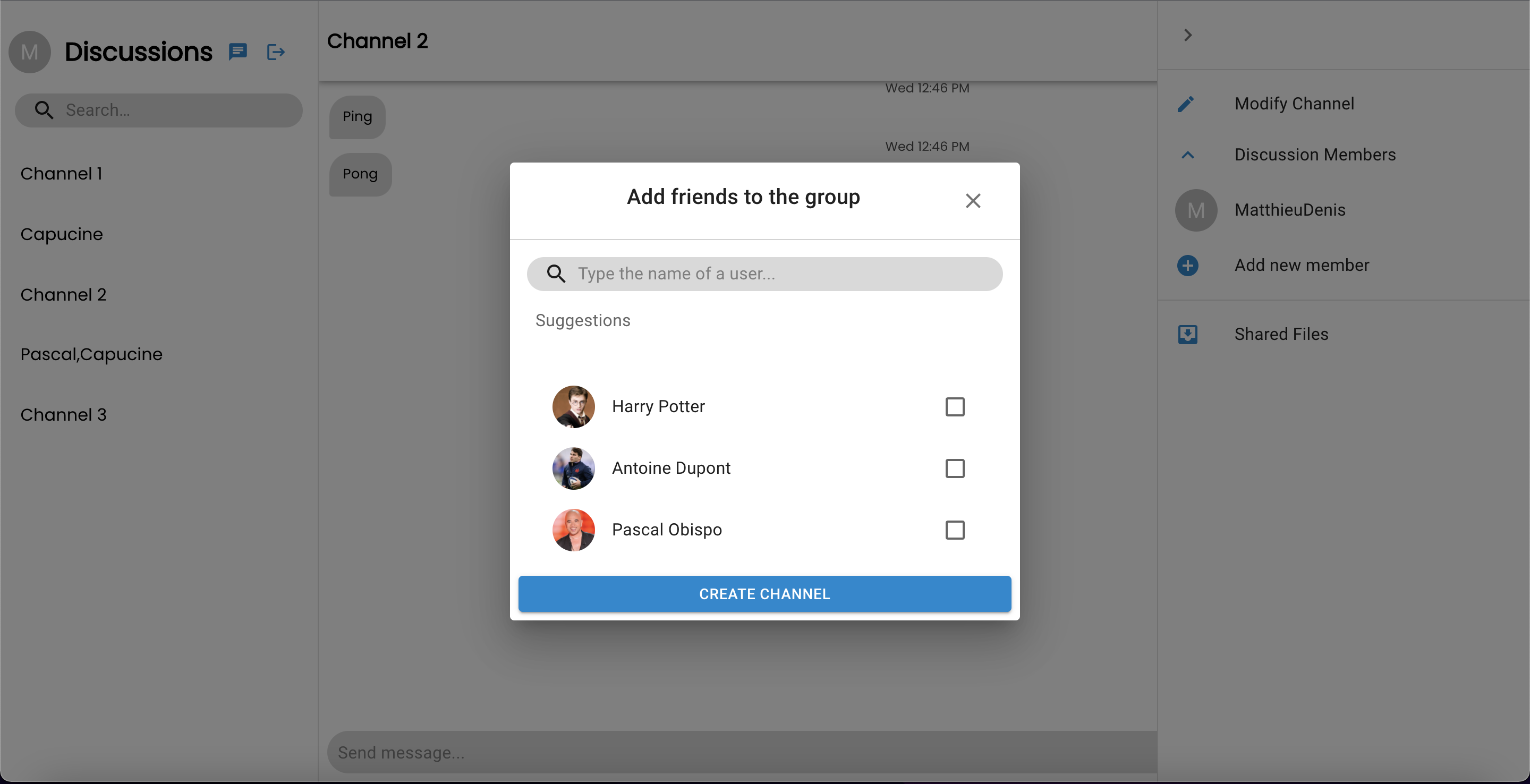Screen dimensions: 1530x784
Task: Close the Add friends dialog
Action: (x=972, y=201)
